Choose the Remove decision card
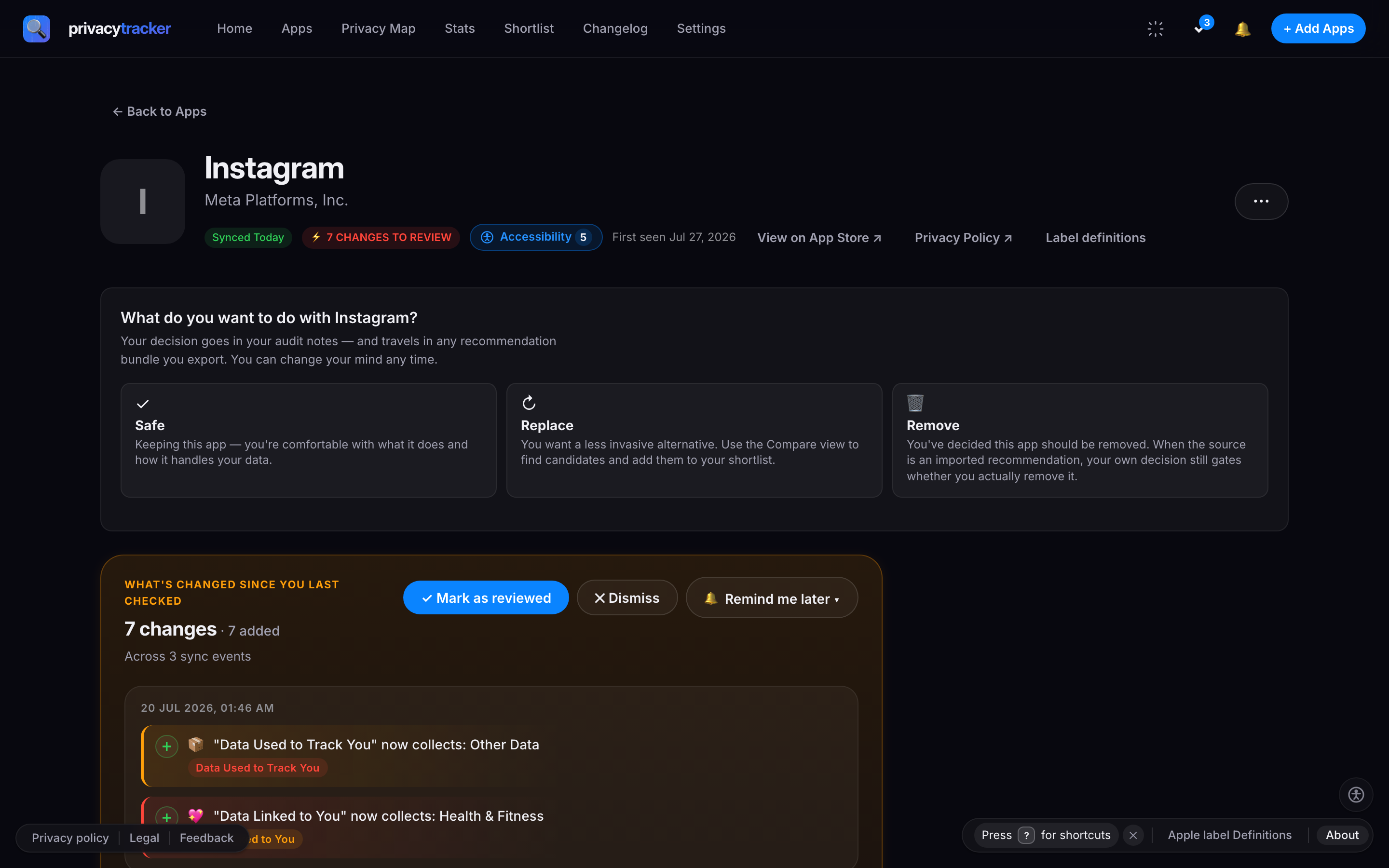Viewport: 1389px width, 868px height. point(1080,440)
